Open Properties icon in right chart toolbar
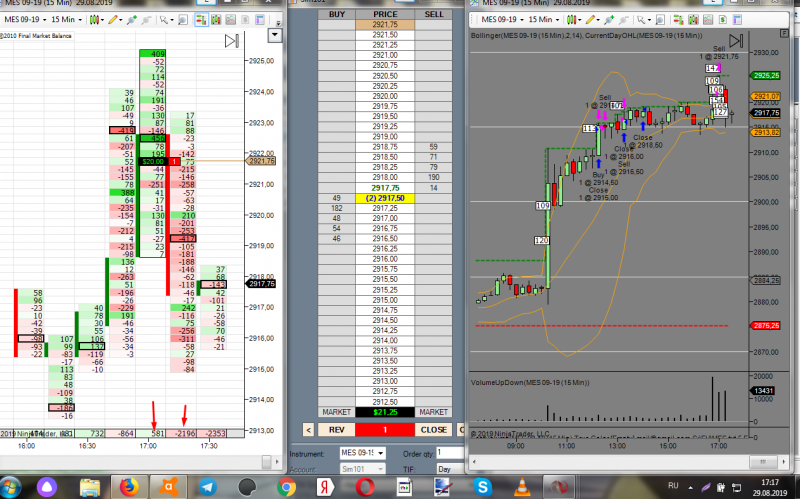 point(738,19)
